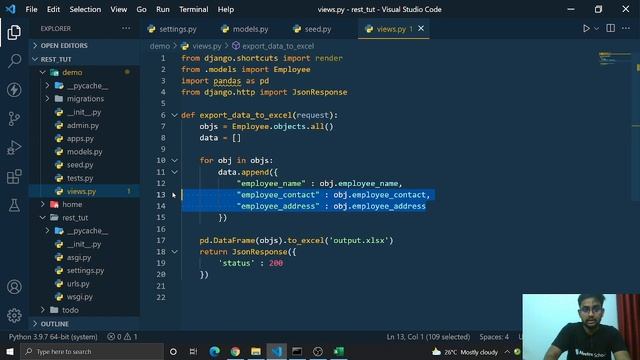Run the Python file with play button
Screen dimensions: 640x360
pos(586,29)
